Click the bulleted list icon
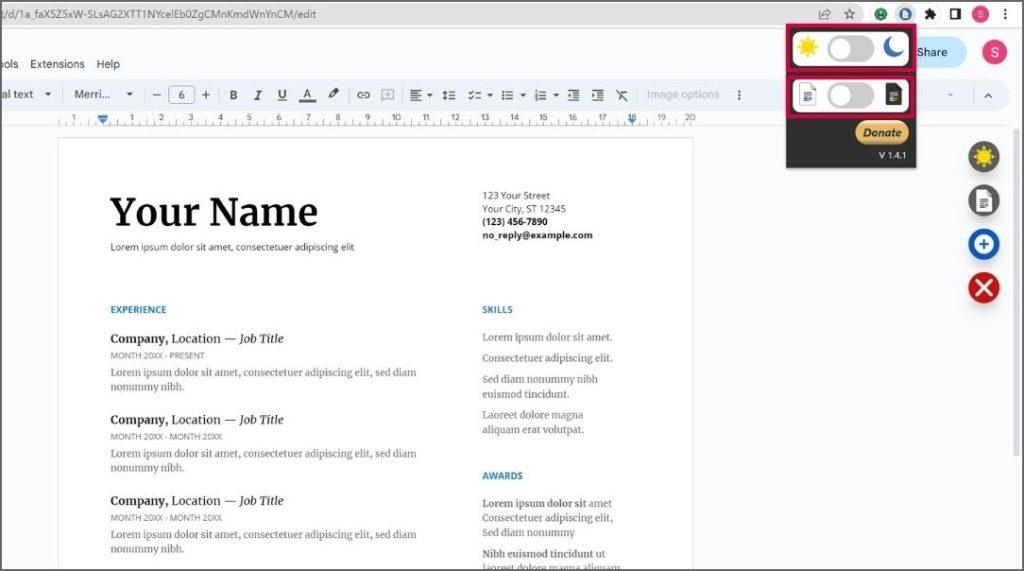 point(507,95)
